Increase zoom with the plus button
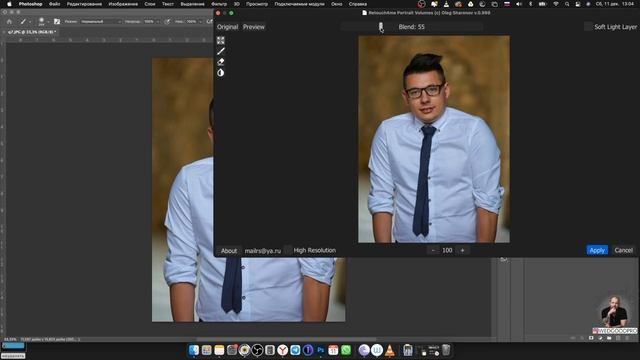 462,250
